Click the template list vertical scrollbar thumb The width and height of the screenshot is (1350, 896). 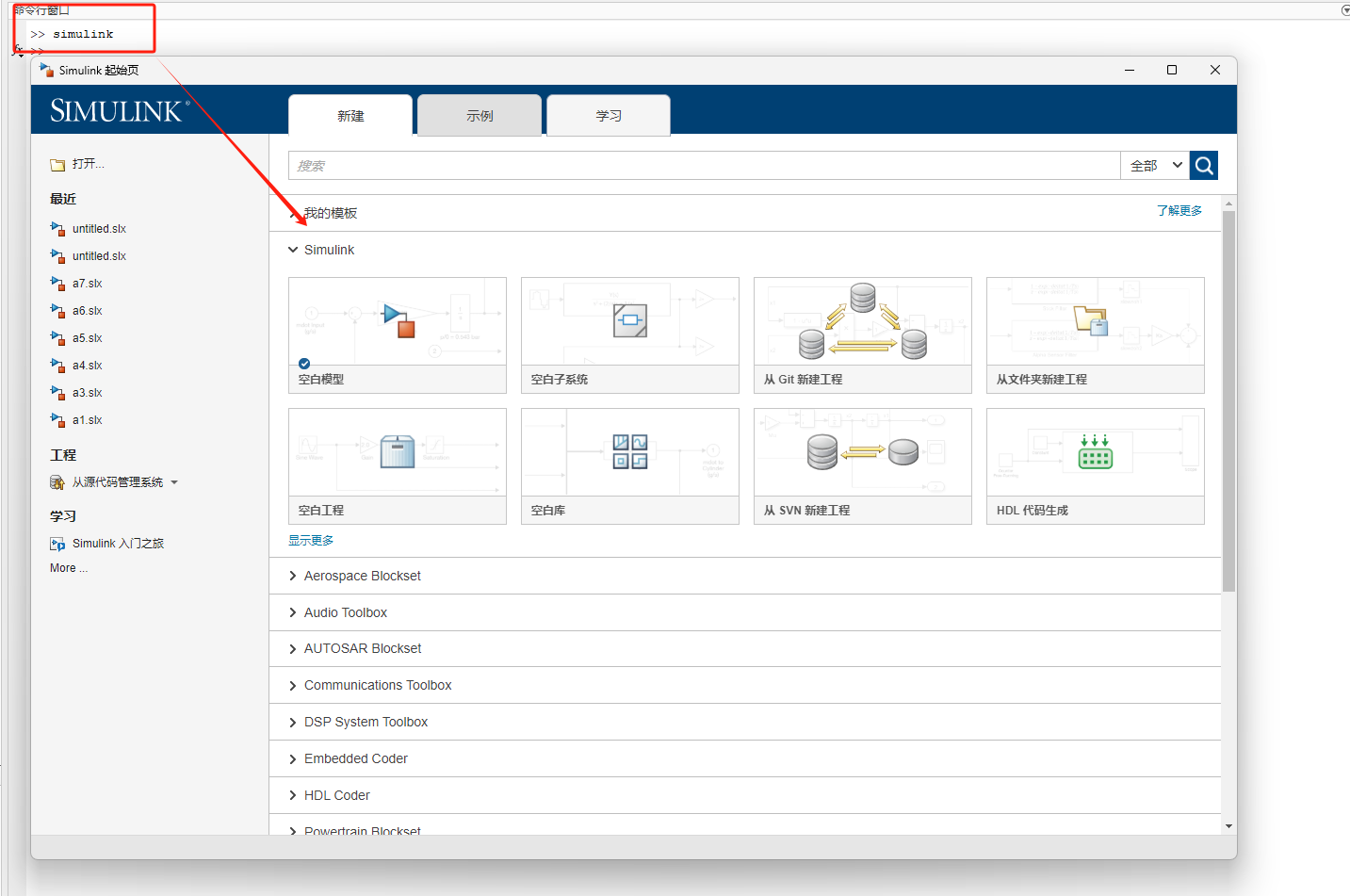coord(1228,400)
